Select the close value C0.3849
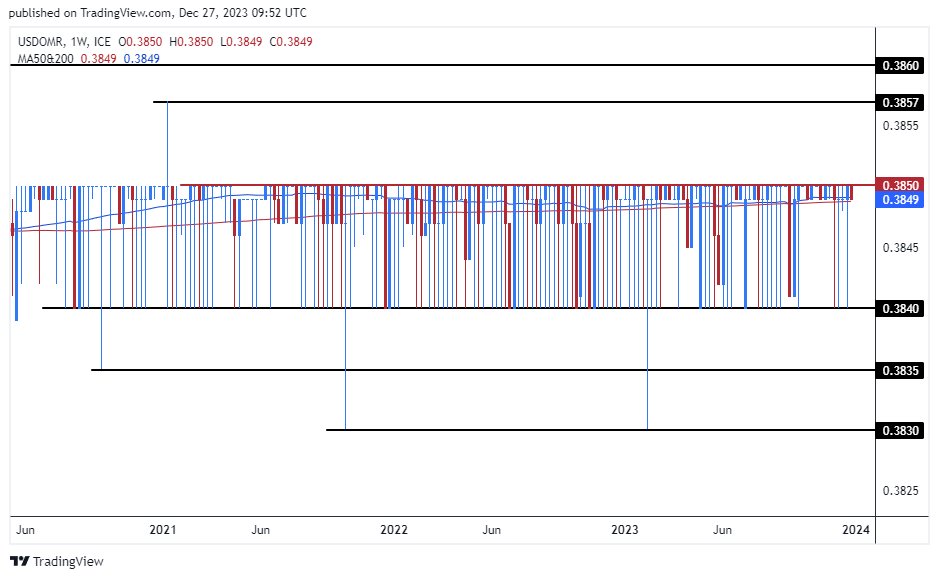939x579 pixels. (x=291, y=41)
